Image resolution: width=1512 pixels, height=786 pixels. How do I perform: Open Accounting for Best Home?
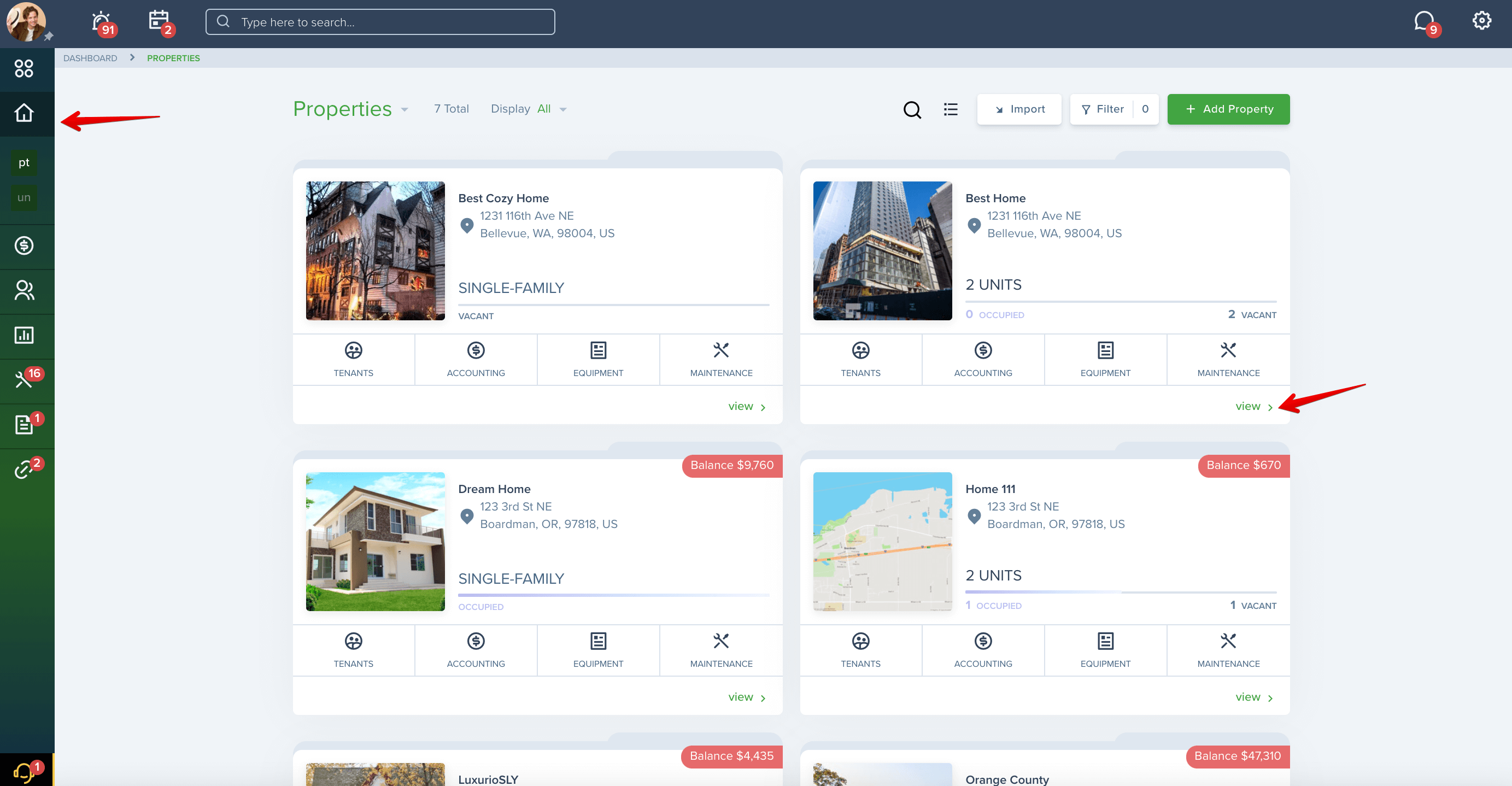[x=983, y=360]
